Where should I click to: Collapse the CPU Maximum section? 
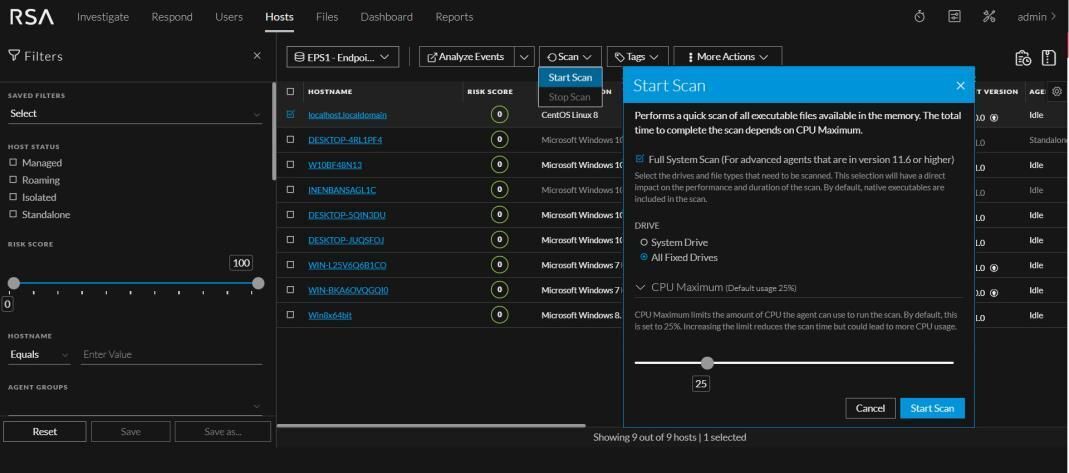[x=642, y=288]
